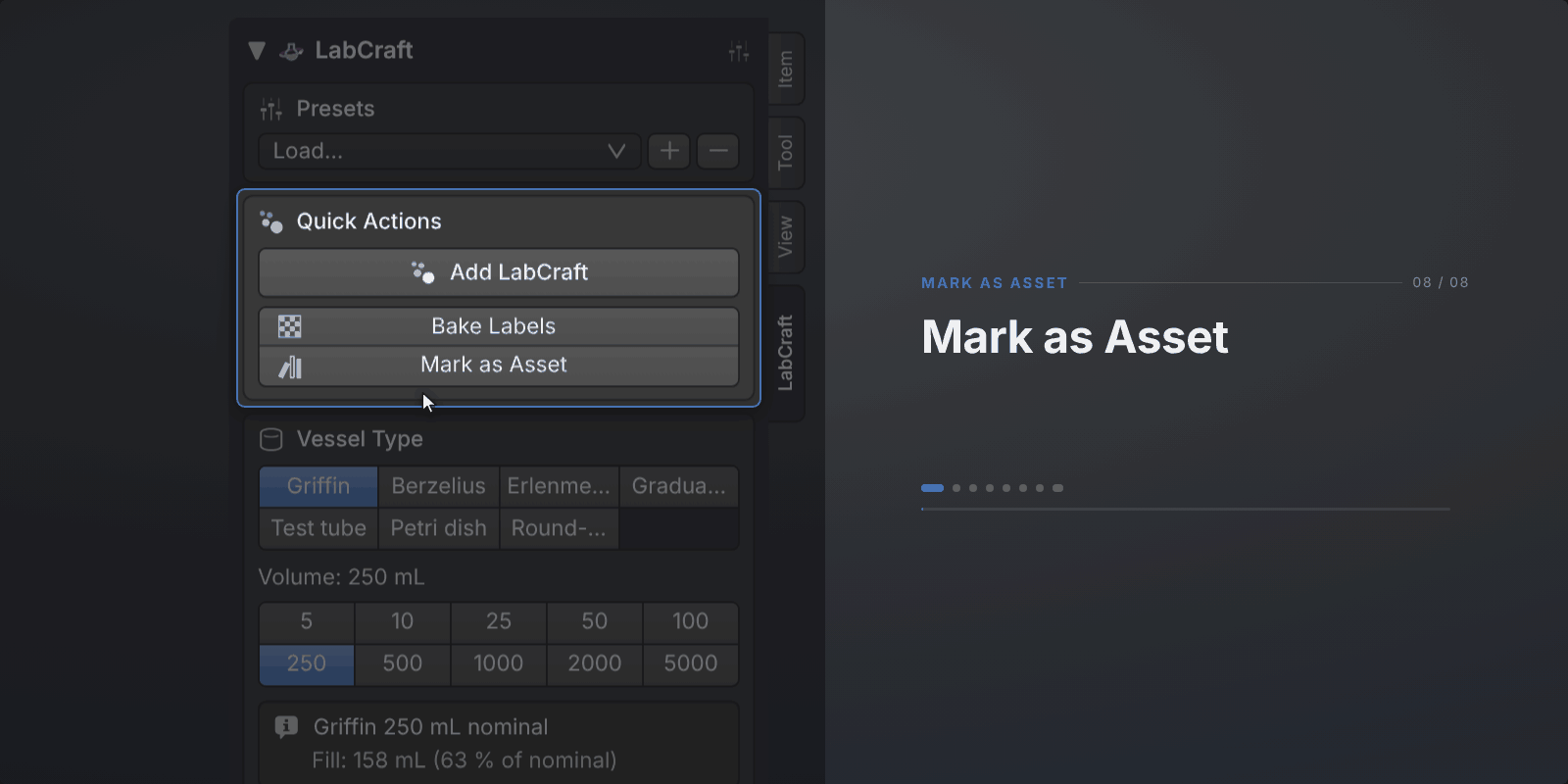The height and width of the screenshot is (784, 1568).
Task: Set volume to 250 mL
Action: pos(307,663)
